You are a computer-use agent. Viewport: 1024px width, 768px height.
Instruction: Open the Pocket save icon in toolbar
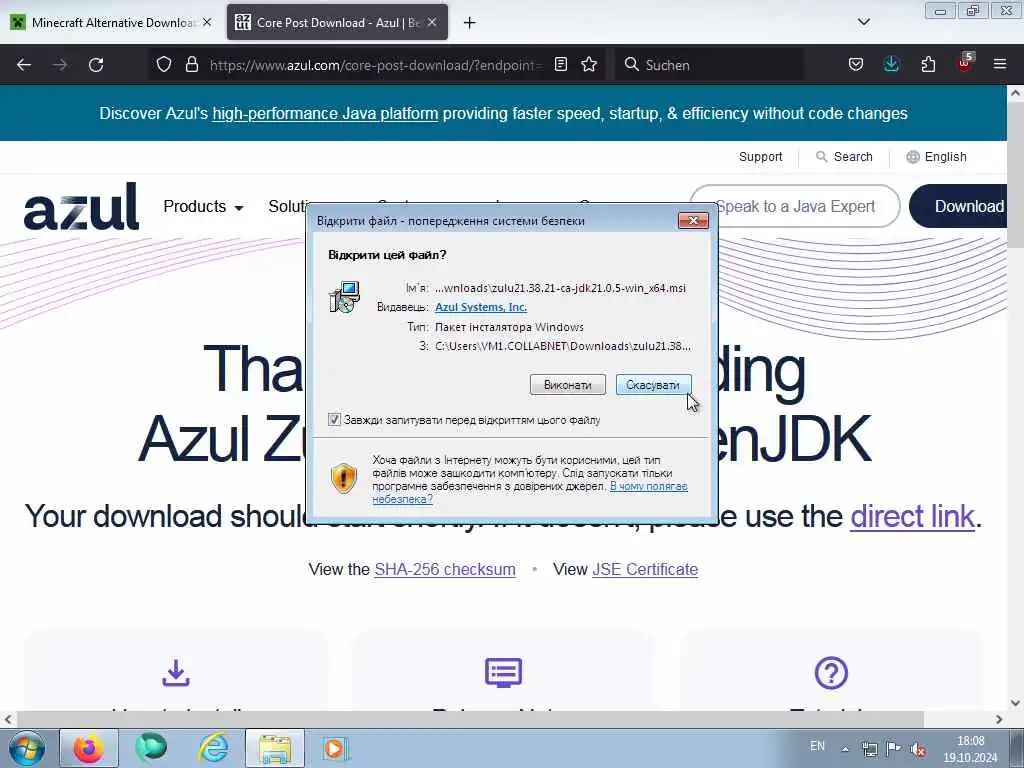click(x=856, y=65)
